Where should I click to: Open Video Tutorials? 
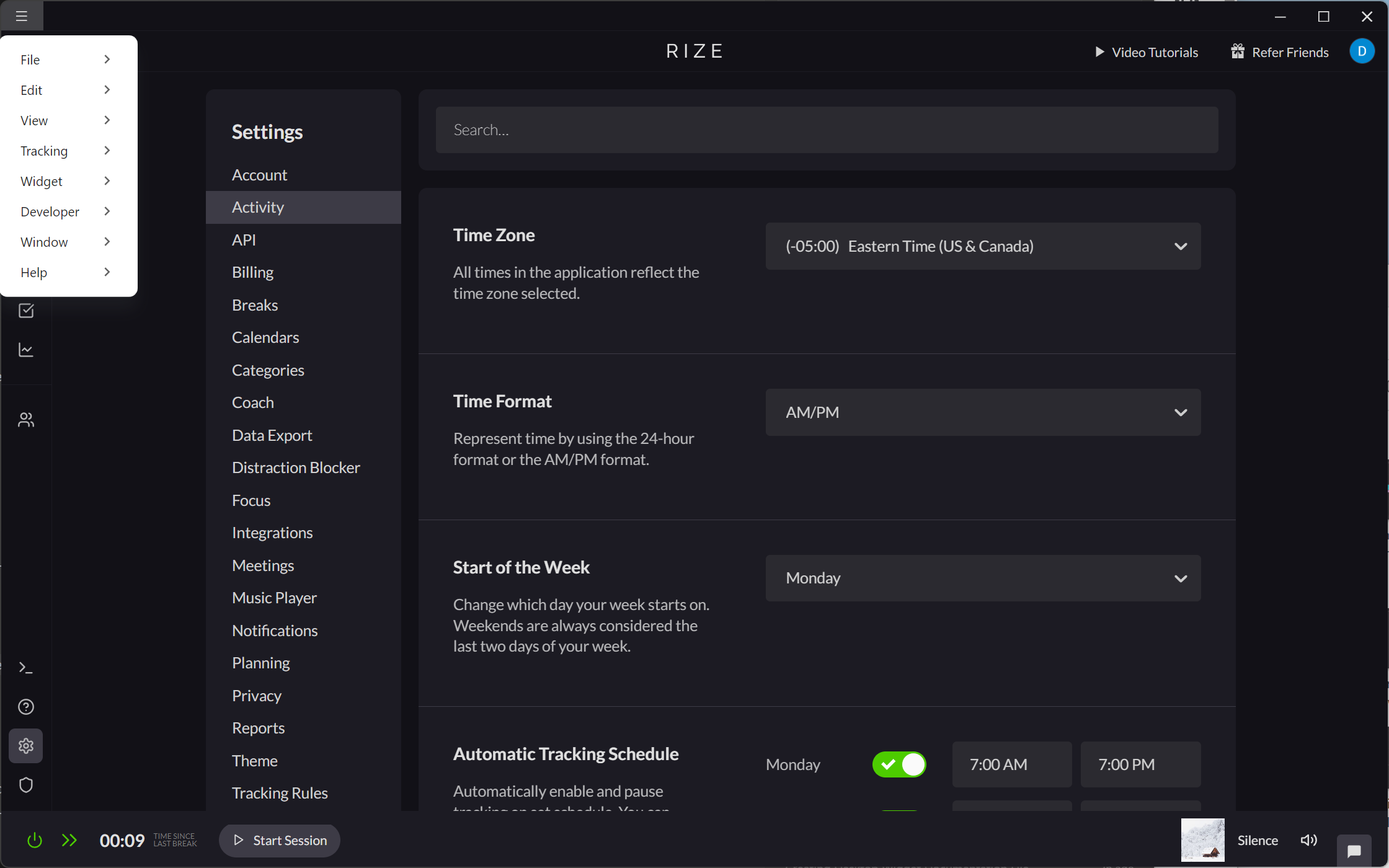[1146, 52]
